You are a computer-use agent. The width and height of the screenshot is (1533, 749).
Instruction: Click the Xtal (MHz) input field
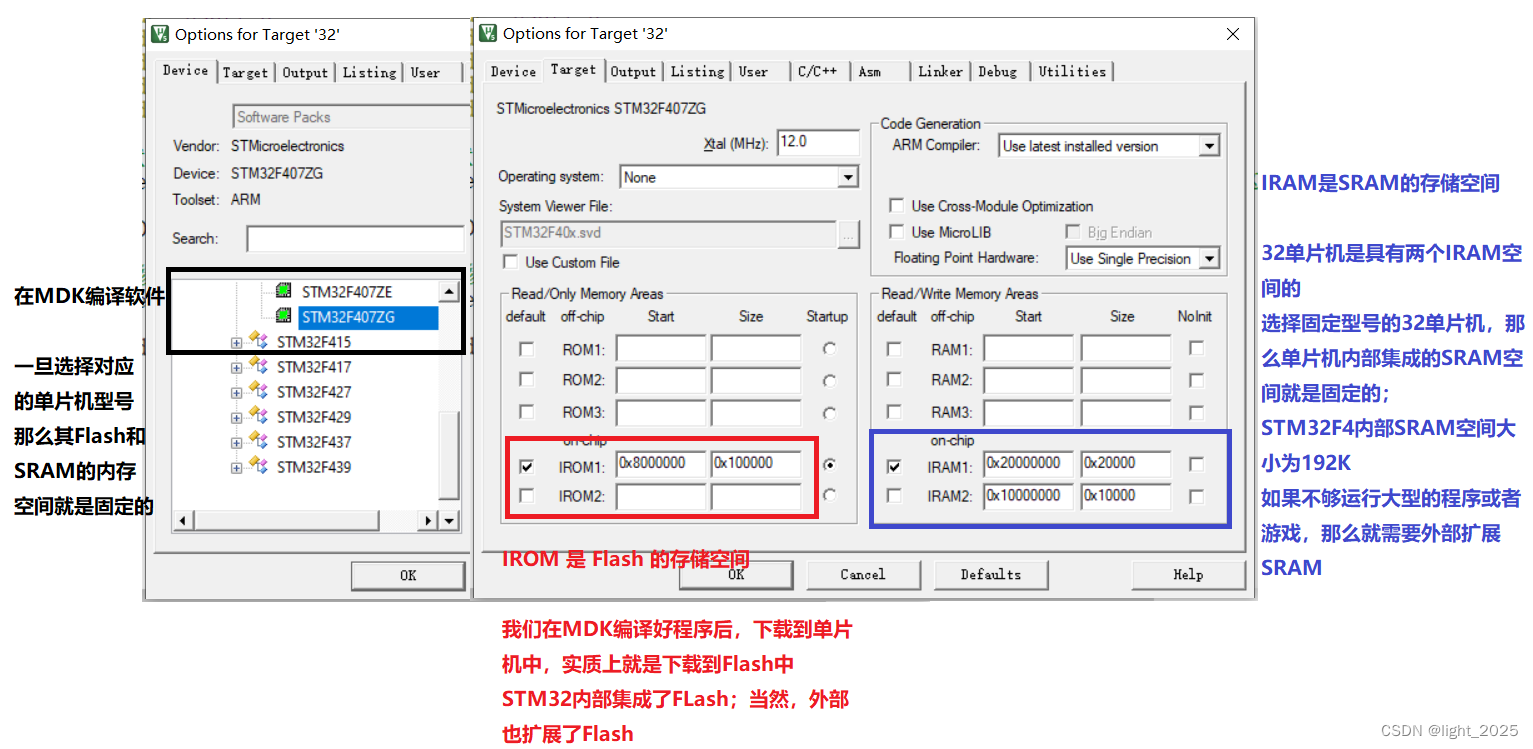[x=817, y=142]
